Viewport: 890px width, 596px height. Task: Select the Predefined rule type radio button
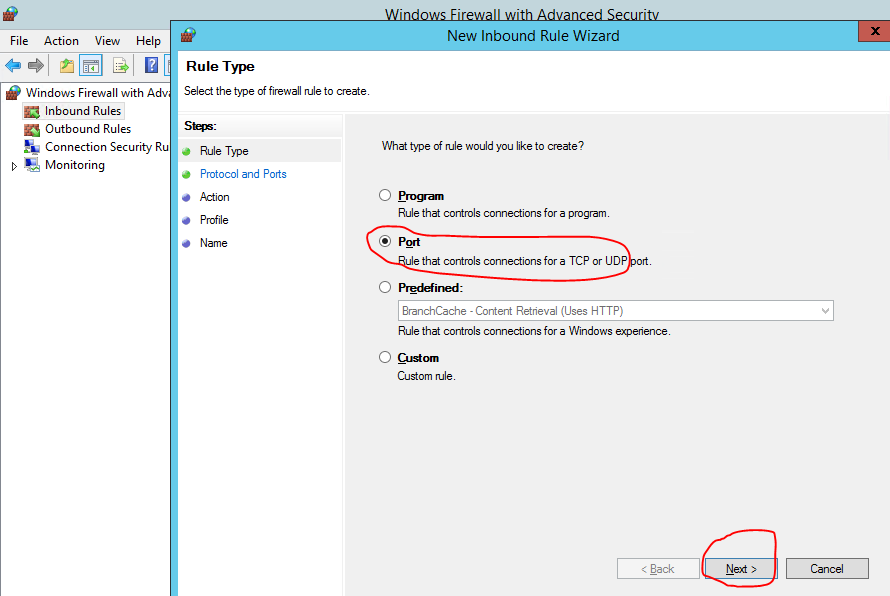pyautogui.click(x=385, y=287)
